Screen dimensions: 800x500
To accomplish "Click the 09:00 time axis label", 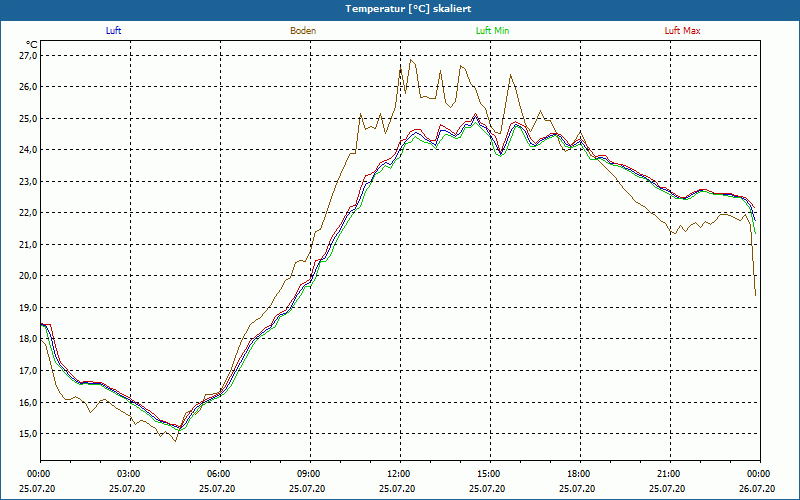I will [310, 474].
